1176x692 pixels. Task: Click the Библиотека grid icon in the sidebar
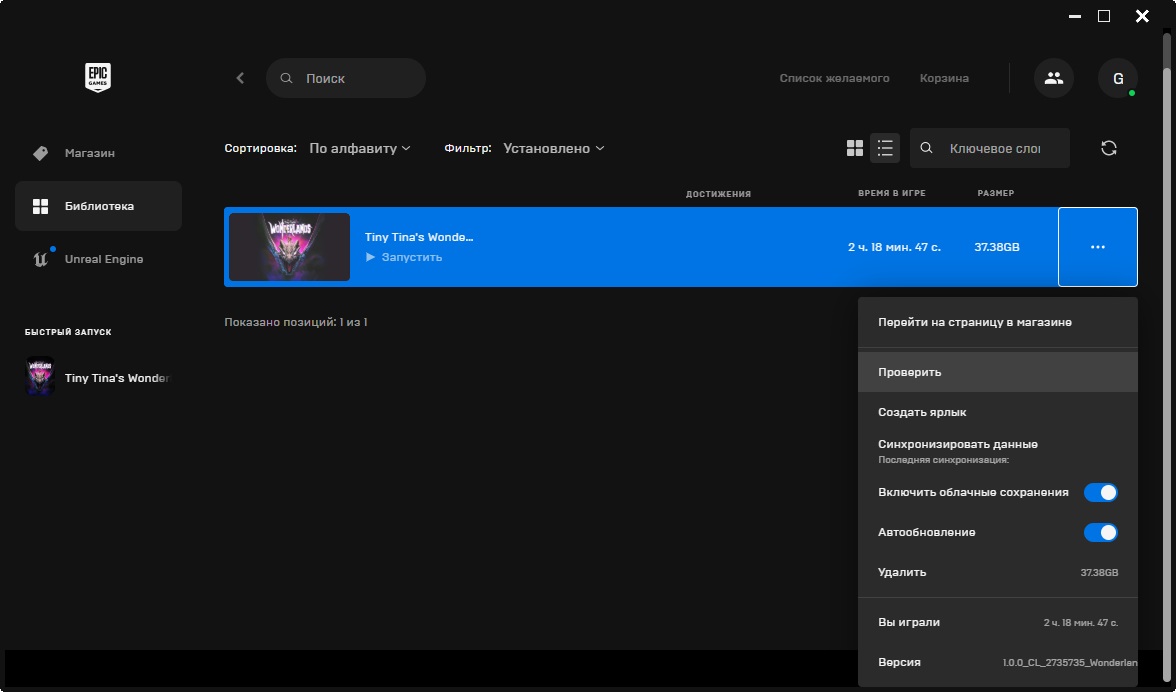pyautogui.click(x=40, y=206)
